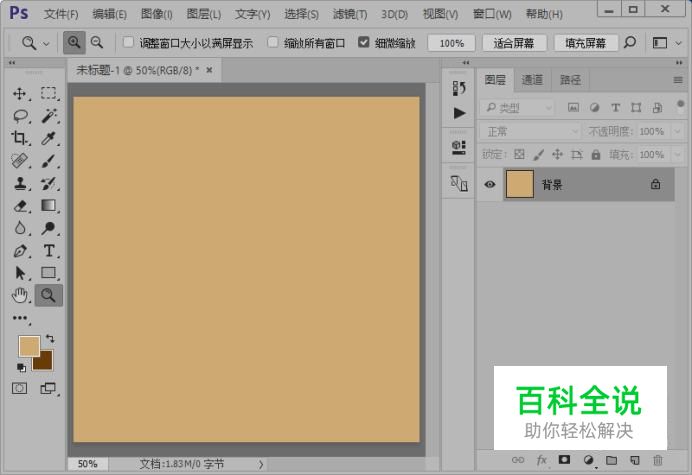Viewport: 692px width, 475px height.
Task: Select the Pen tool
Action: click(20, 251)
